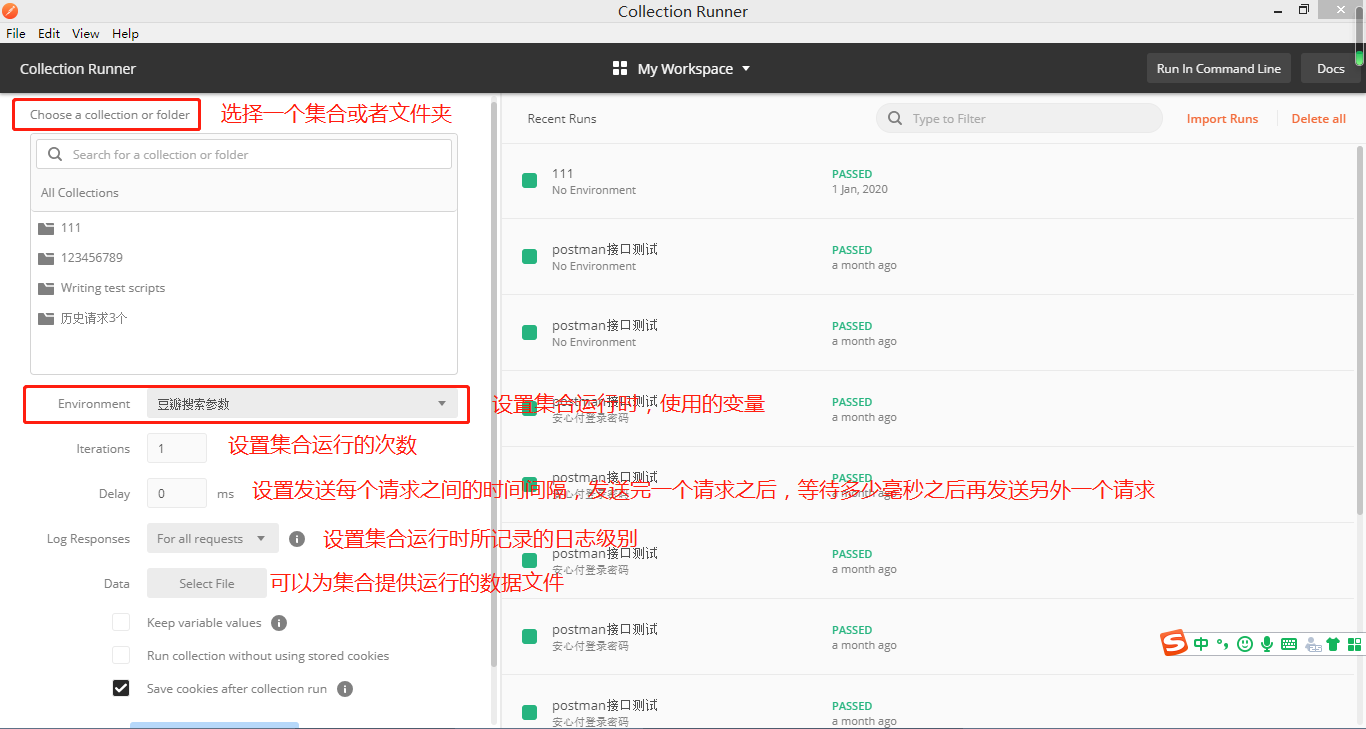
Task: Open the Edit menu
Action: tap(49, 33)
